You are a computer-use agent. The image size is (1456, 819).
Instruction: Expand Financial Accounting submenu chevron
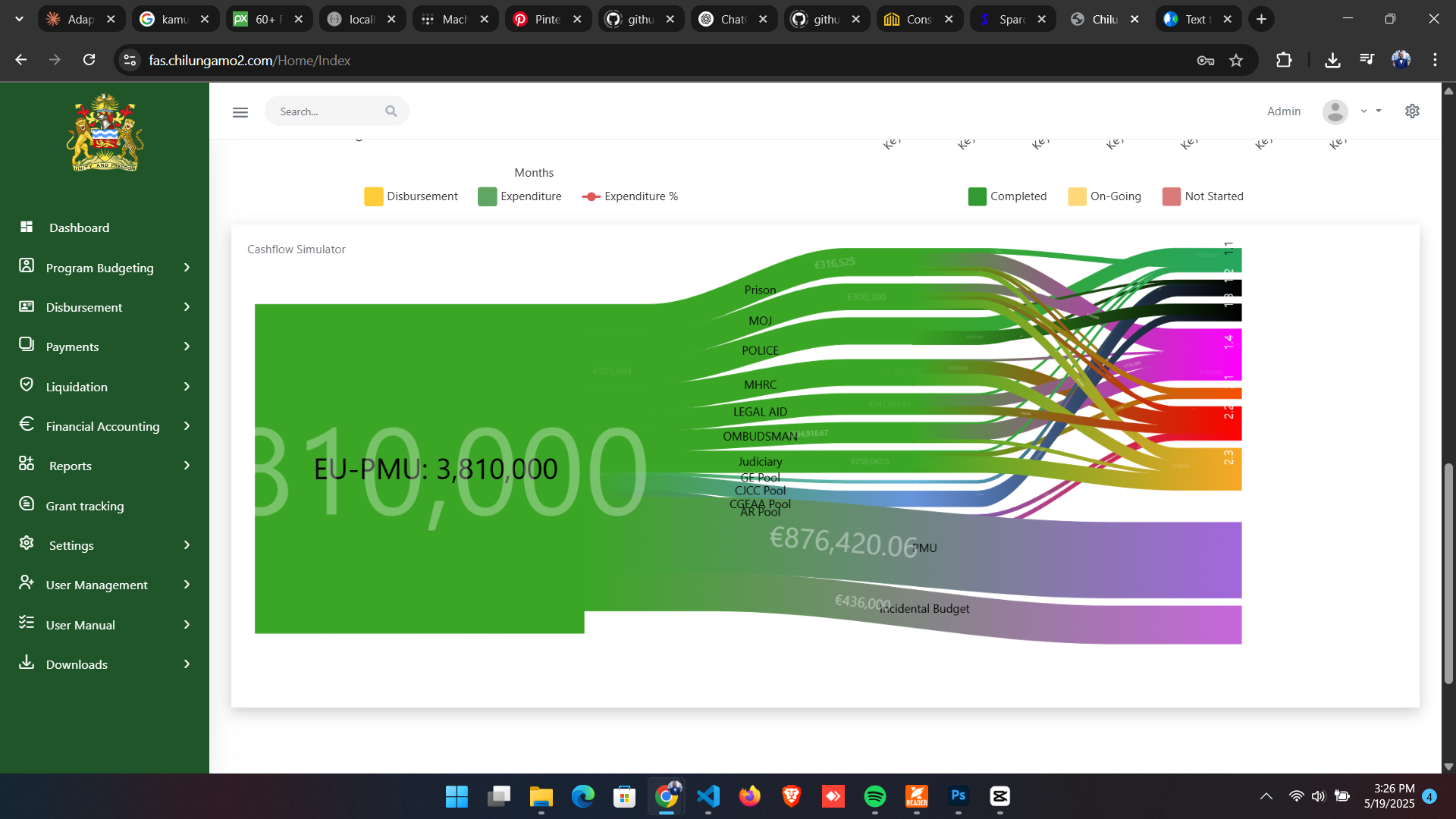point(187,426)
